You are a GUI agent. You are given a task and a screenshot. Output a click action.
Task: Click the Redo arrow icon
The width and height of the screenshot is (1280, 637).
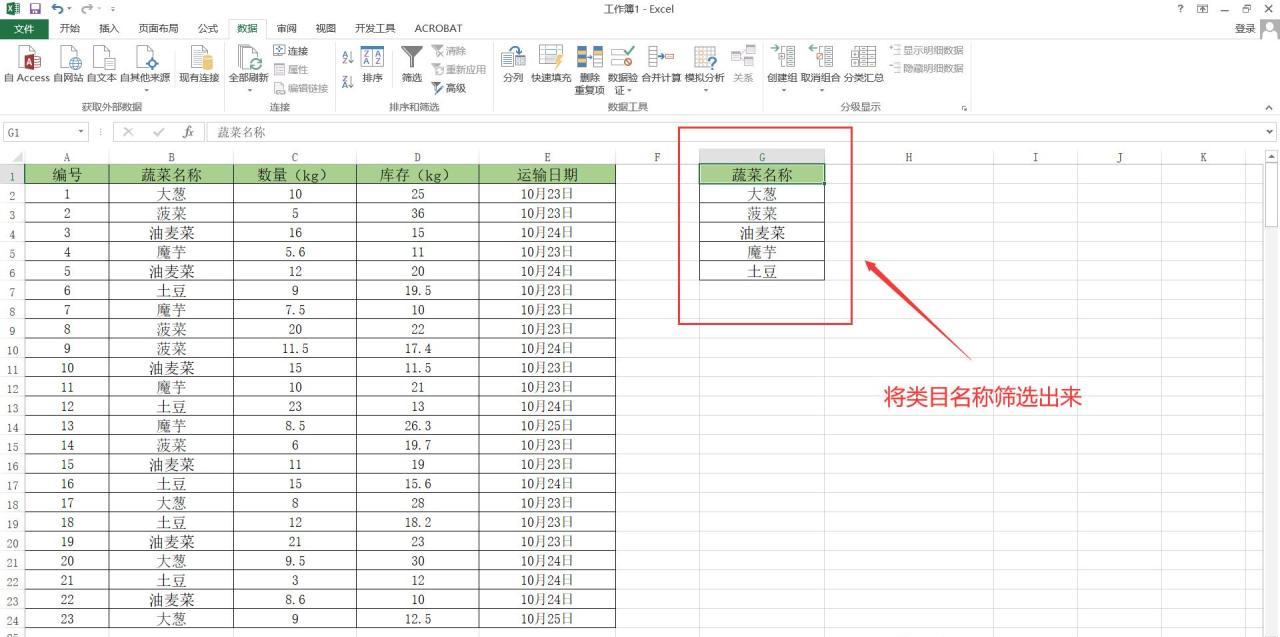click(x=85, y=9)
